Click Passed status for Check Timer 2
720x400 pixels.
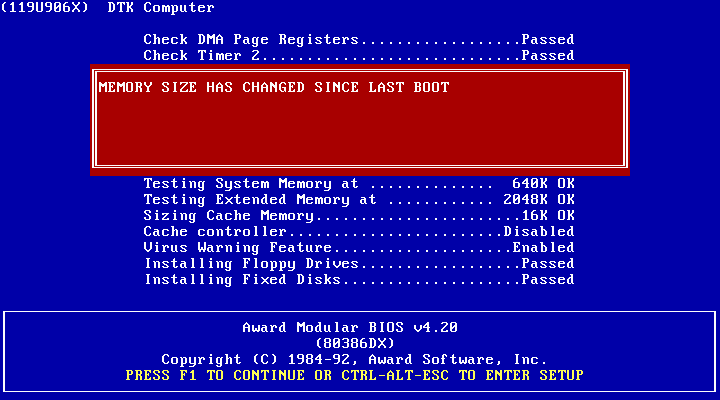[547, 56]
